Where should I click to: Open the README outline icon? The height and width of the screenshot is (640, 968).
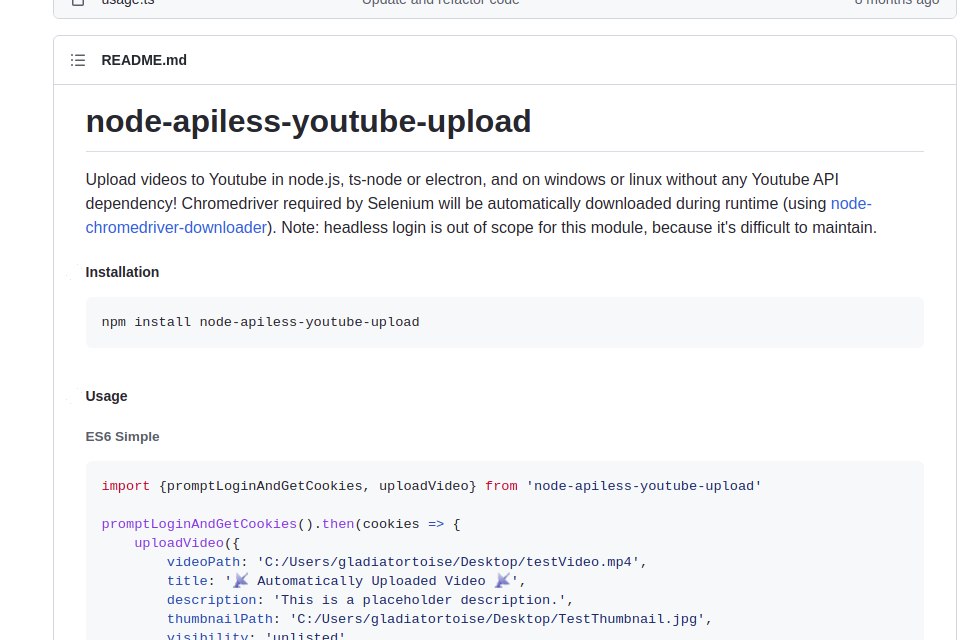pyautogui.click(x=78, y=60)
